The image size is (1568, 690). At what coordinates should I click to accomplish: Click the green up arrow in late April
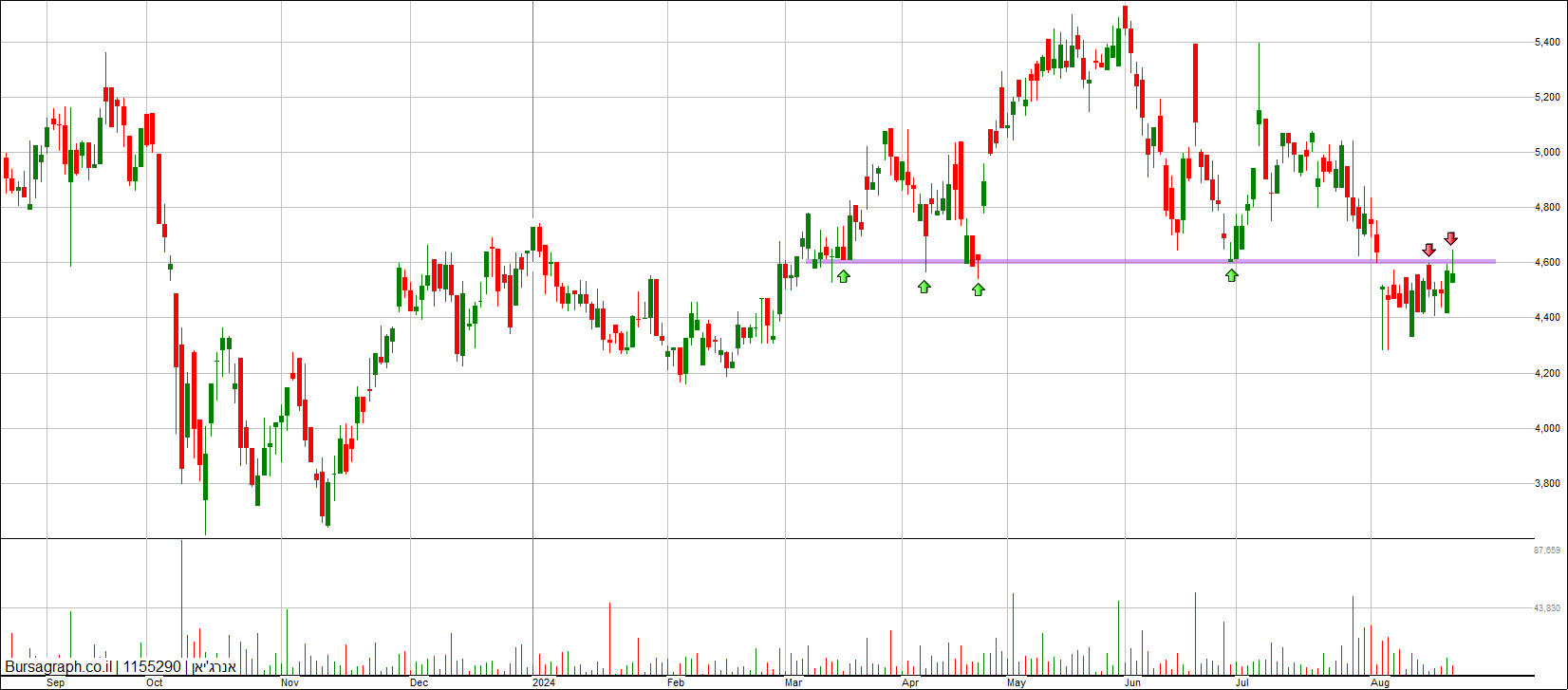[x=979, y=289]
